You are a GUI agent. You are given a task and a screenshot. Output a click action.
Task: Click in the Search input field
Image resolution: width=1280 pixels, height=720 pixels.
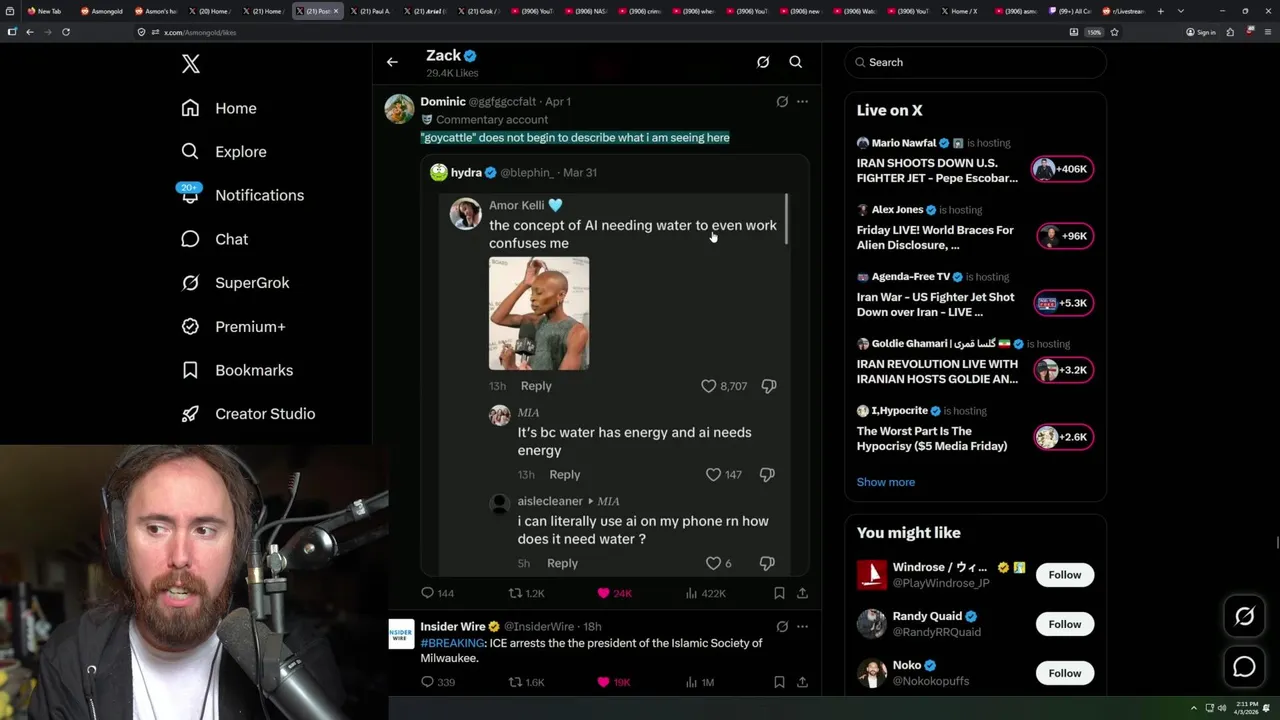[x=976, y=62]
